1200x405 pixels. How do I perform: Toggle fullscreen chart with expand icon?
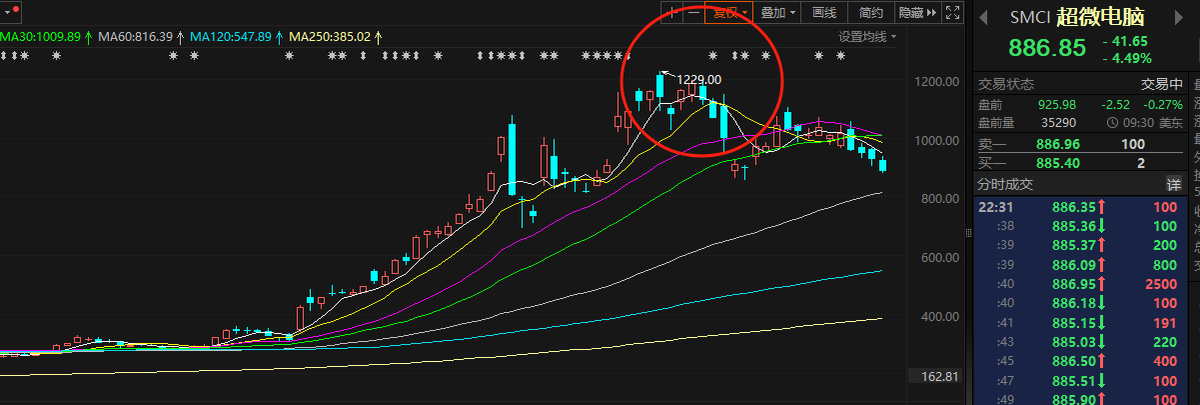[953, 13]
